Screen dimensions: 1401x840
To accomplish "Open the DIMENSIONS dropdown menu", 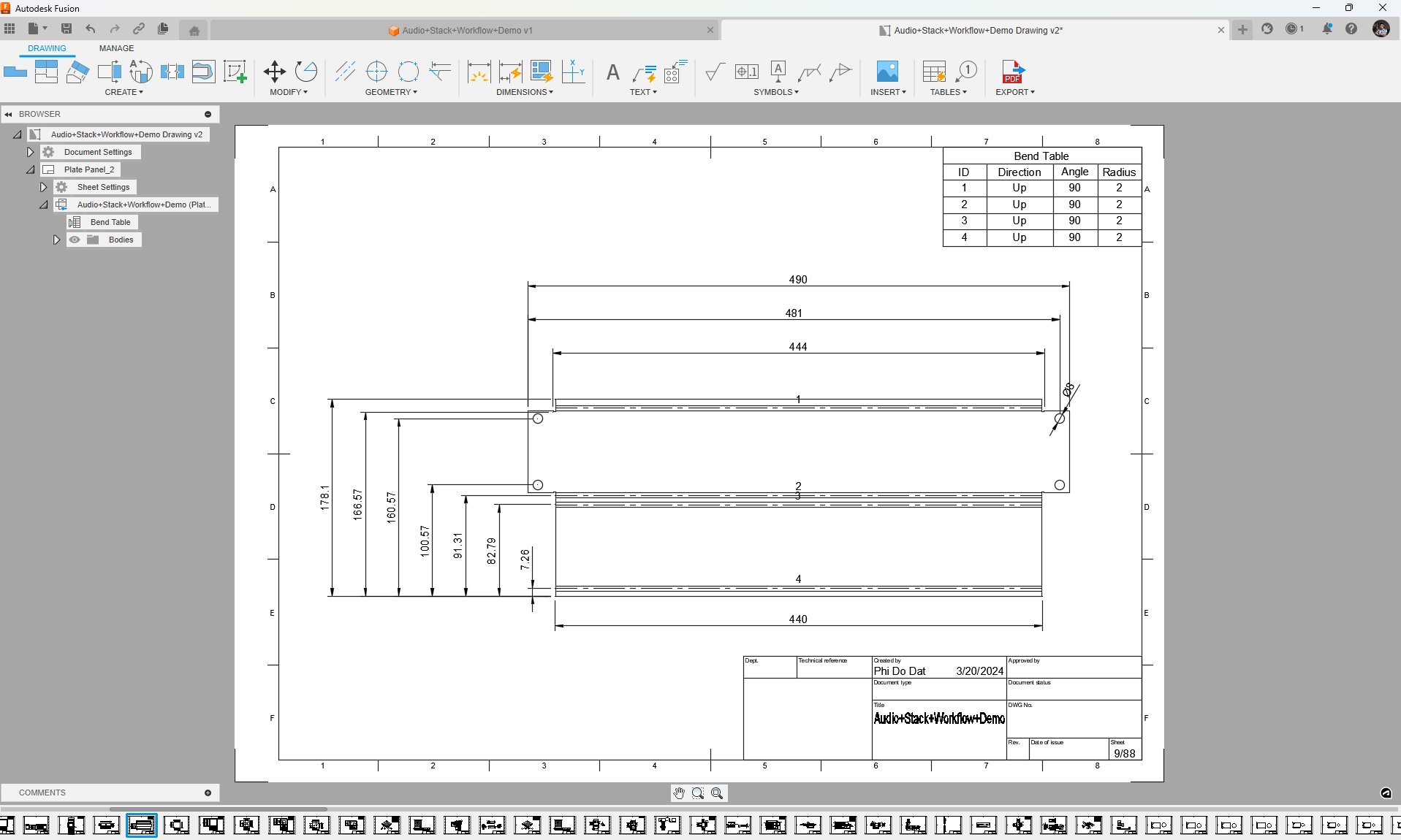I will [x=524, y=92].
